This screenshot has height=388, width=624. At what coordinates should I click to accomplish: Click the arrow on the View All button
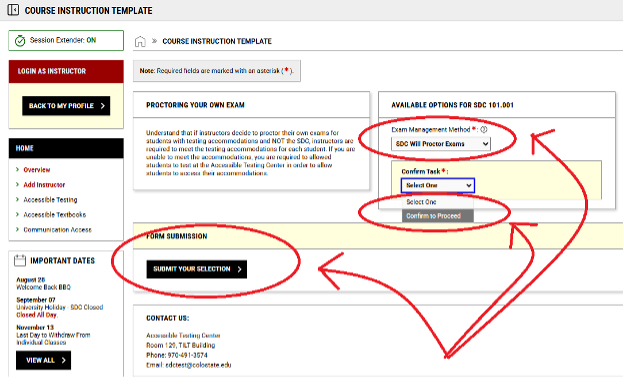tap(63, 360)
